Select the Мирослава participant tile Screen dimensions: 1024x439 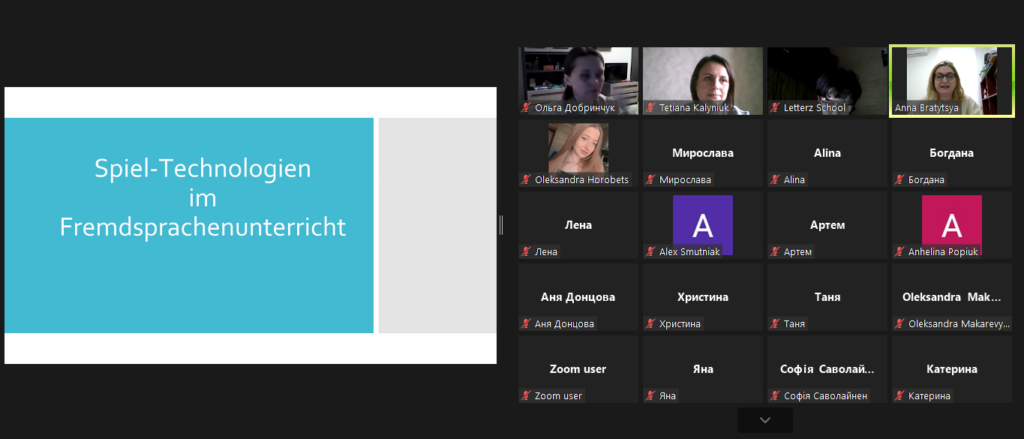[702, 153]
